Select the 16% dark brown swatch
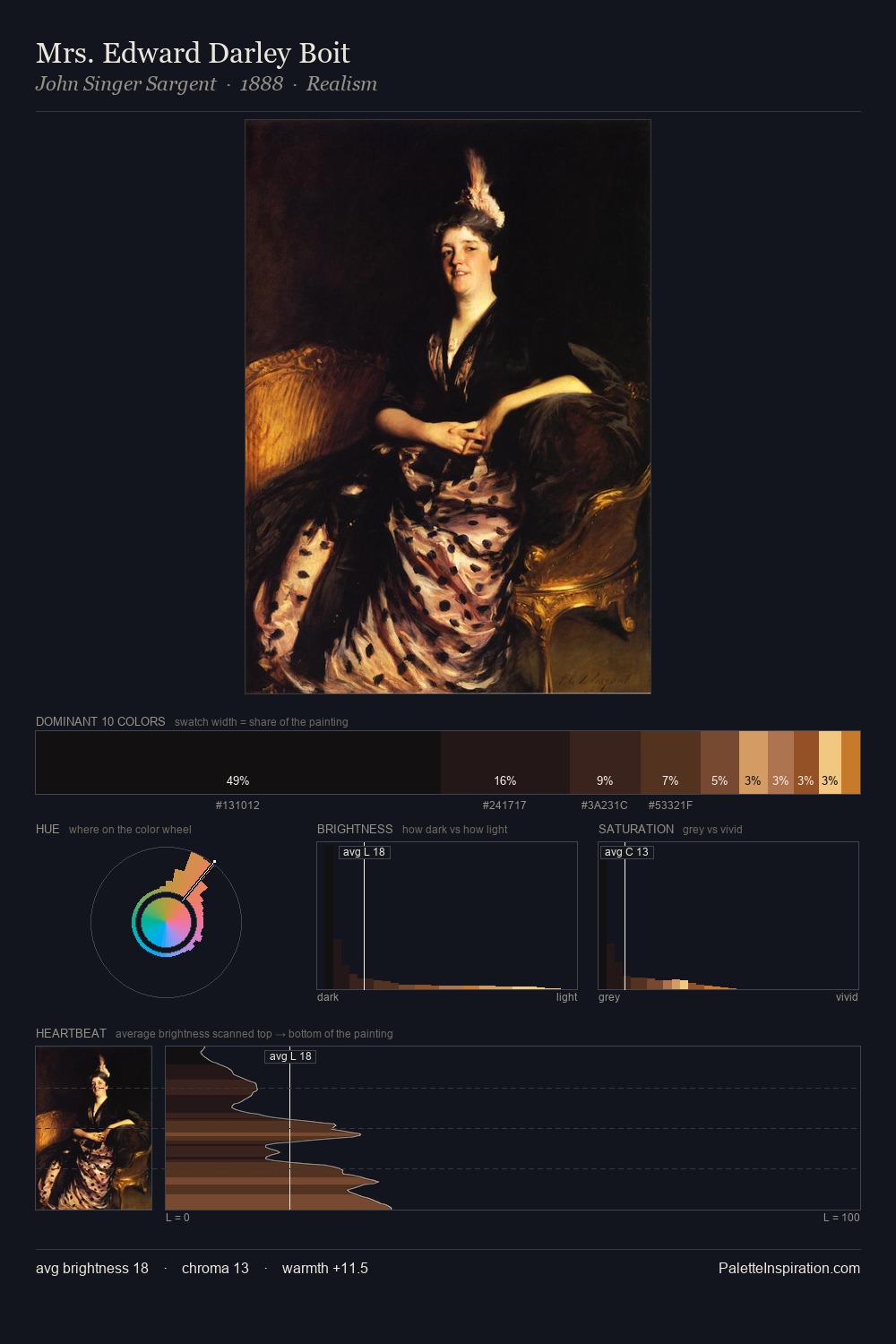Viewport: 896px width, 1344px height. (x=505, y=762)
